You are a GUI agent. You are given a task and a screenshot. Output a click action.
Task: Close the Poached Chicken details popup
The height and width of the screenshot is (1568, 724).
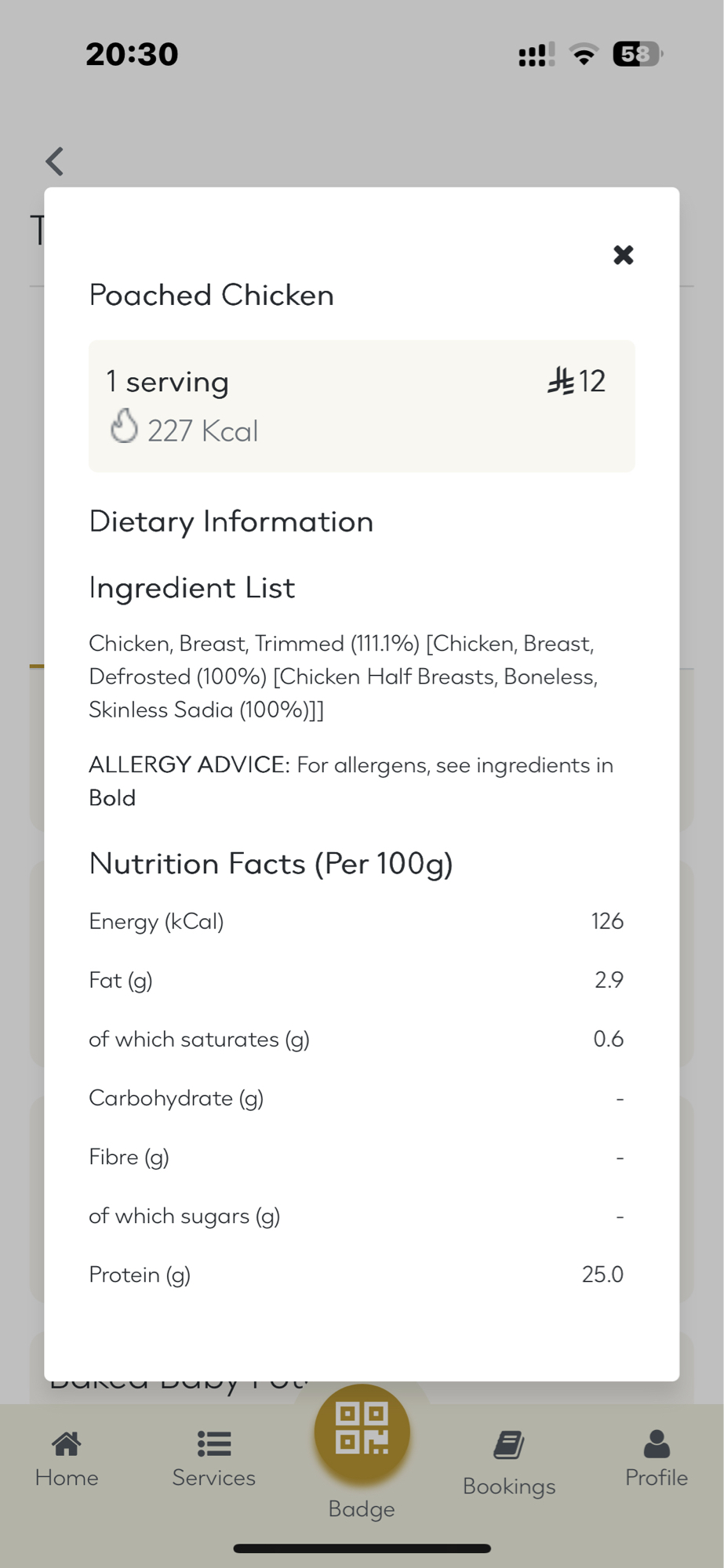(623, 255)
